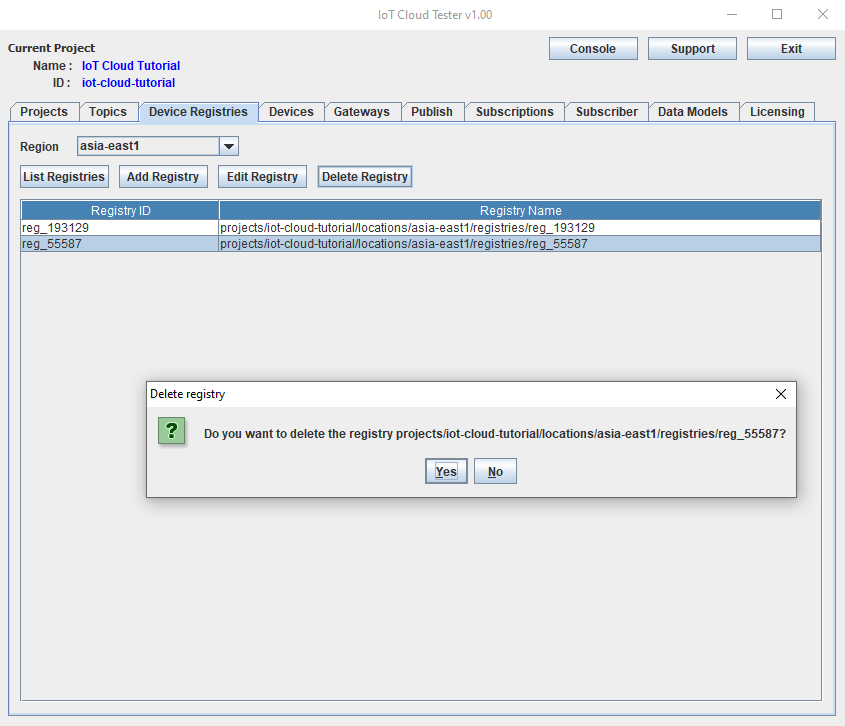Click the Registry ID column header
Viewport: 845px width, 726px height.
(120, 211)
